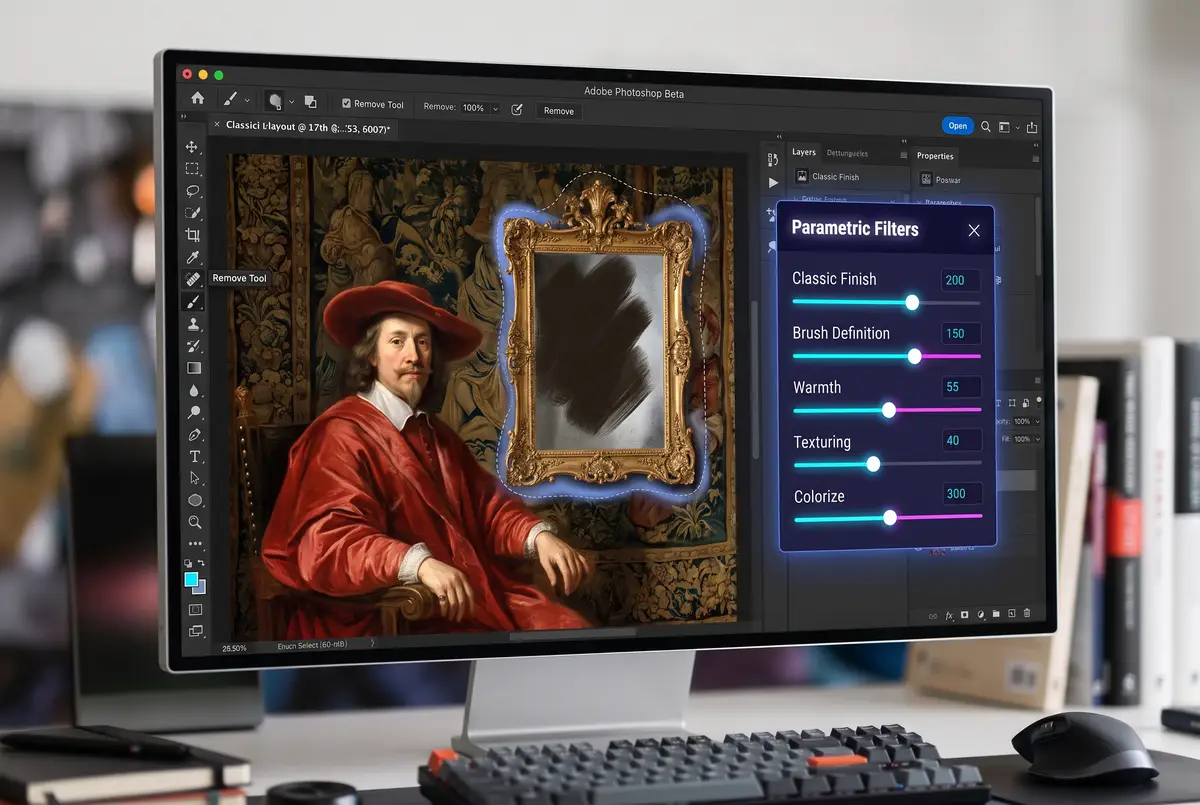
Task: Click the Remove button in options bar
Action: tap(559, 111)
